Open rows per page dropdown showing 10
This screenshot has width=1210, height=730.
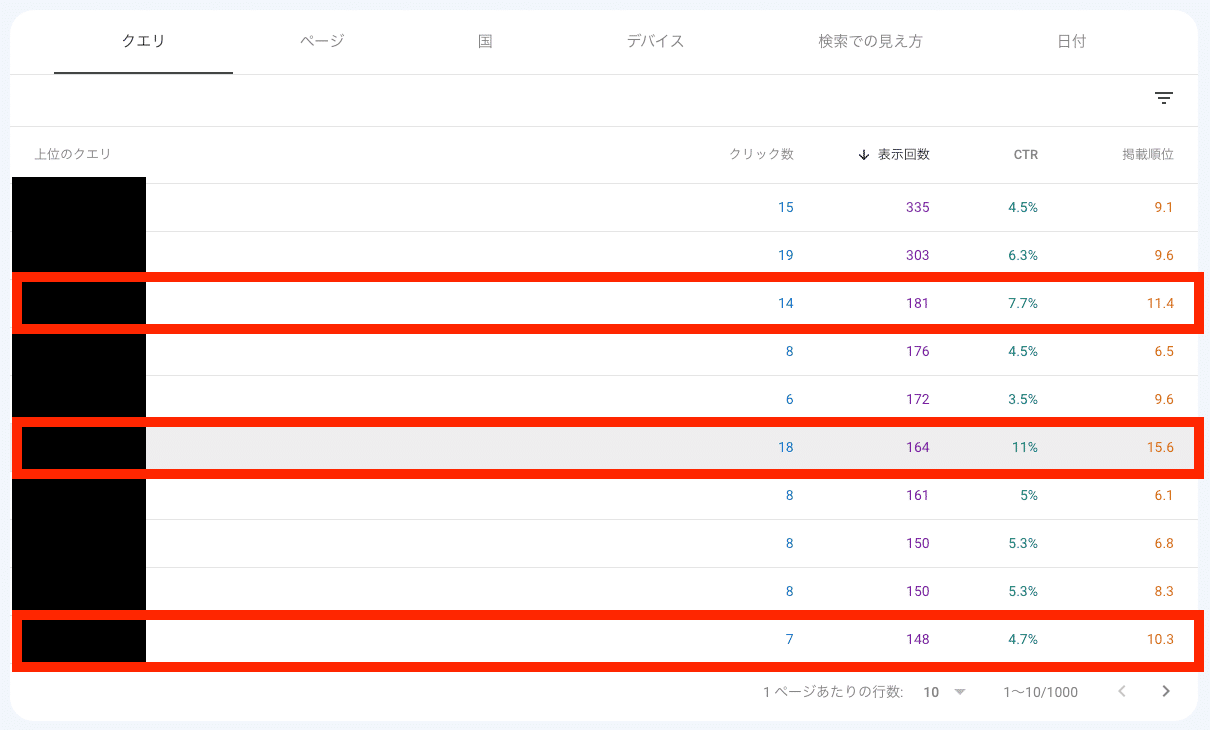(945, 692)
